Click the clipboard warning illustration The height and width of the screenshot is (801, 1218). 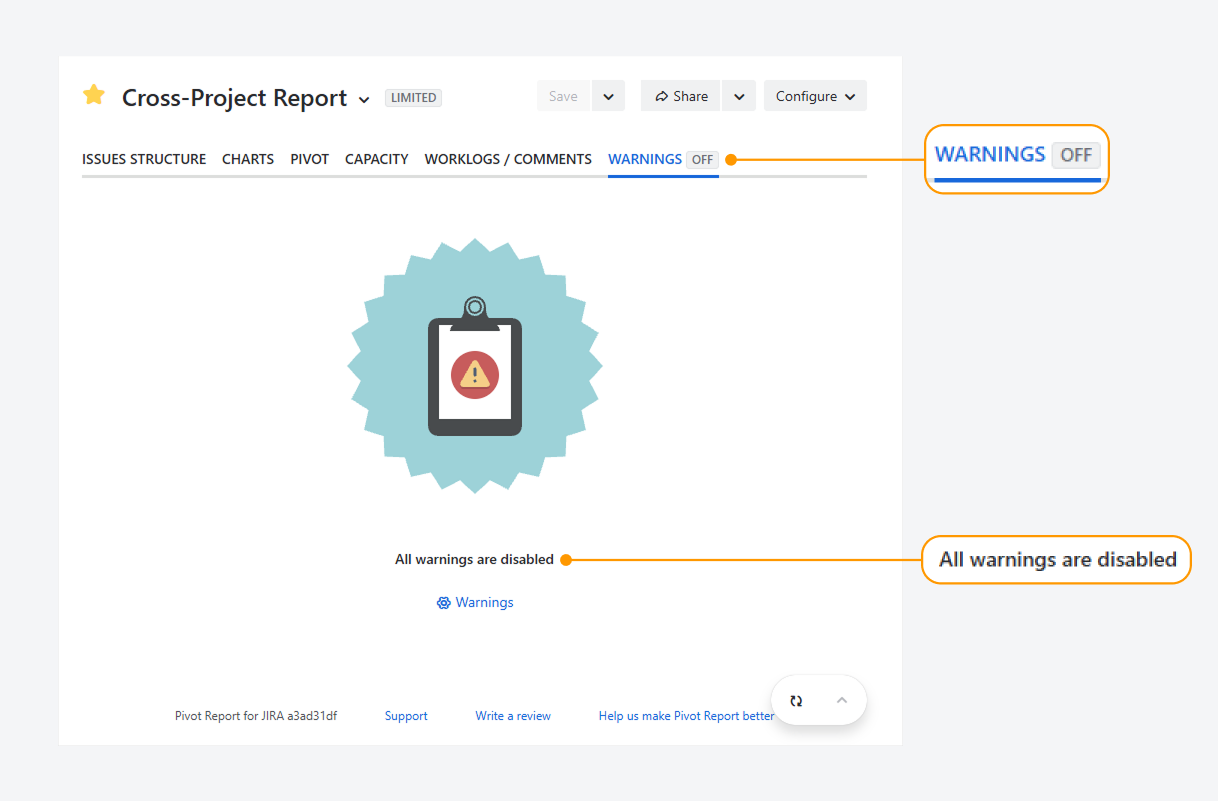click(x=475, y=366)
